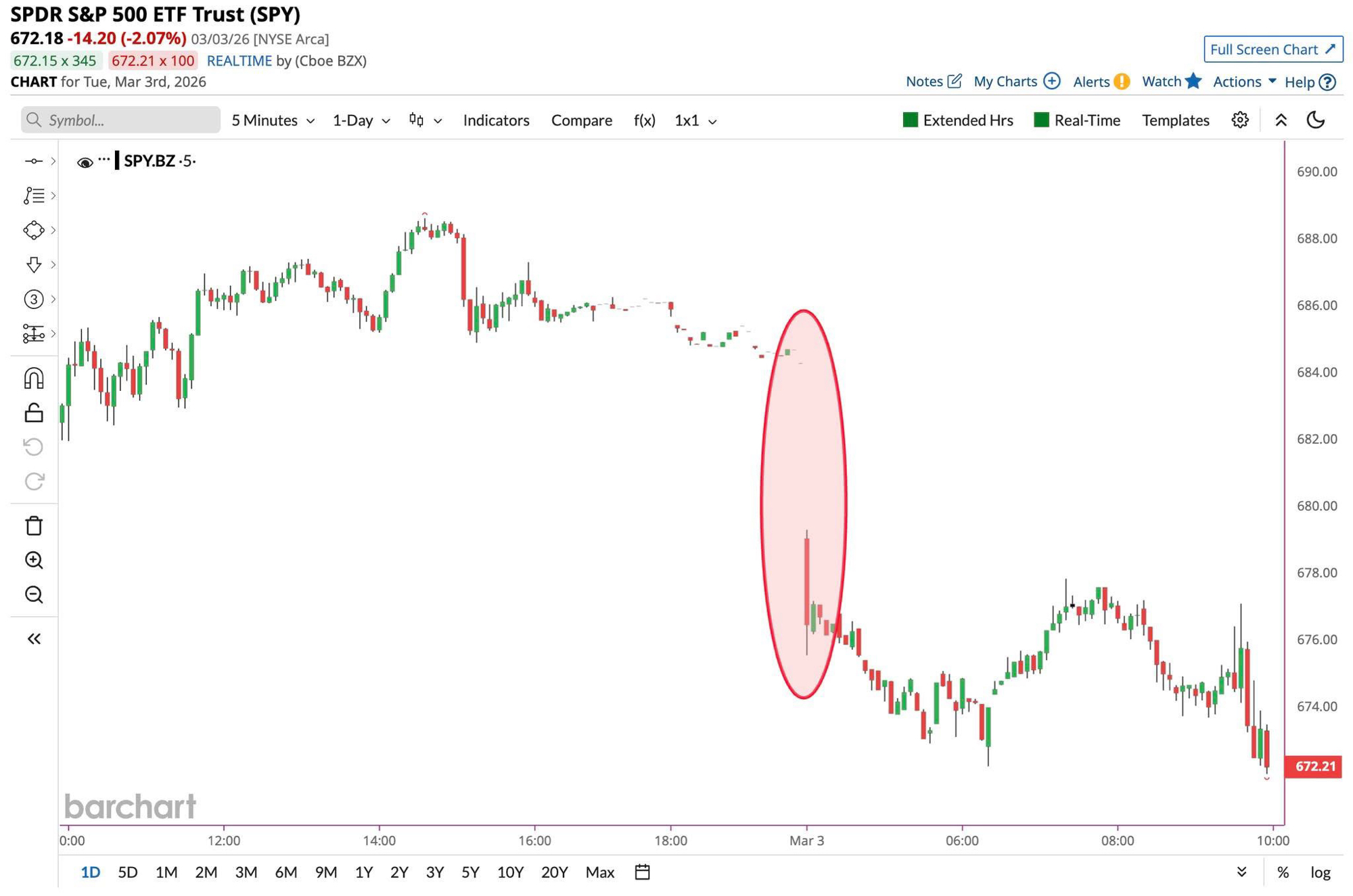Click the Indicators button
This screenshot has width=1353, height=896.
tap(496, 120)
